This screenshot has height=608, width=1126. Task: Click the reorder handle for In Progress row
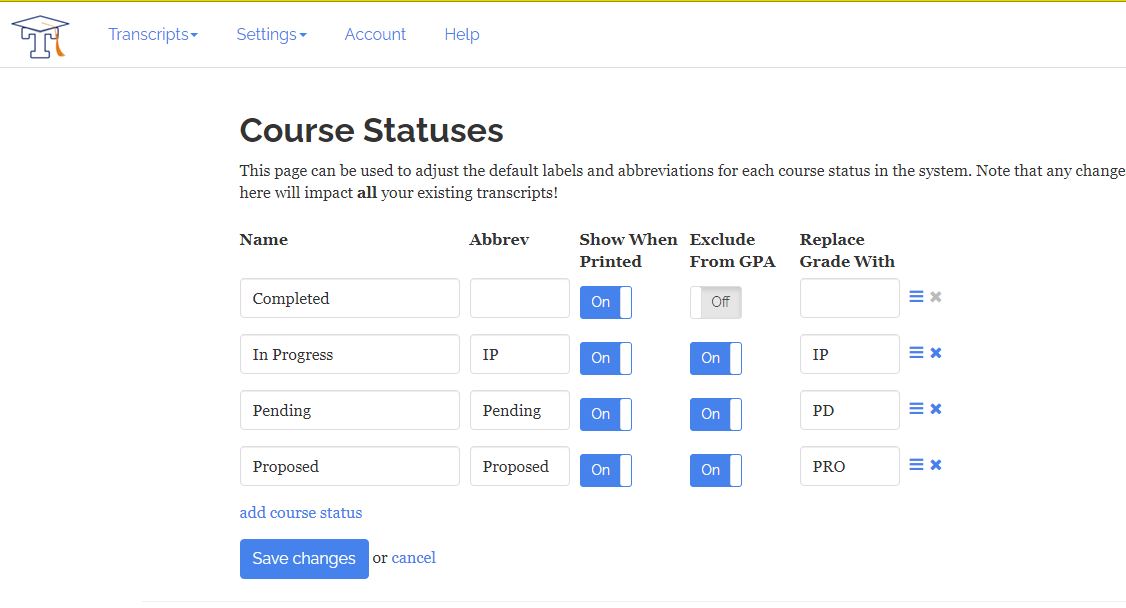coord(916,353)
